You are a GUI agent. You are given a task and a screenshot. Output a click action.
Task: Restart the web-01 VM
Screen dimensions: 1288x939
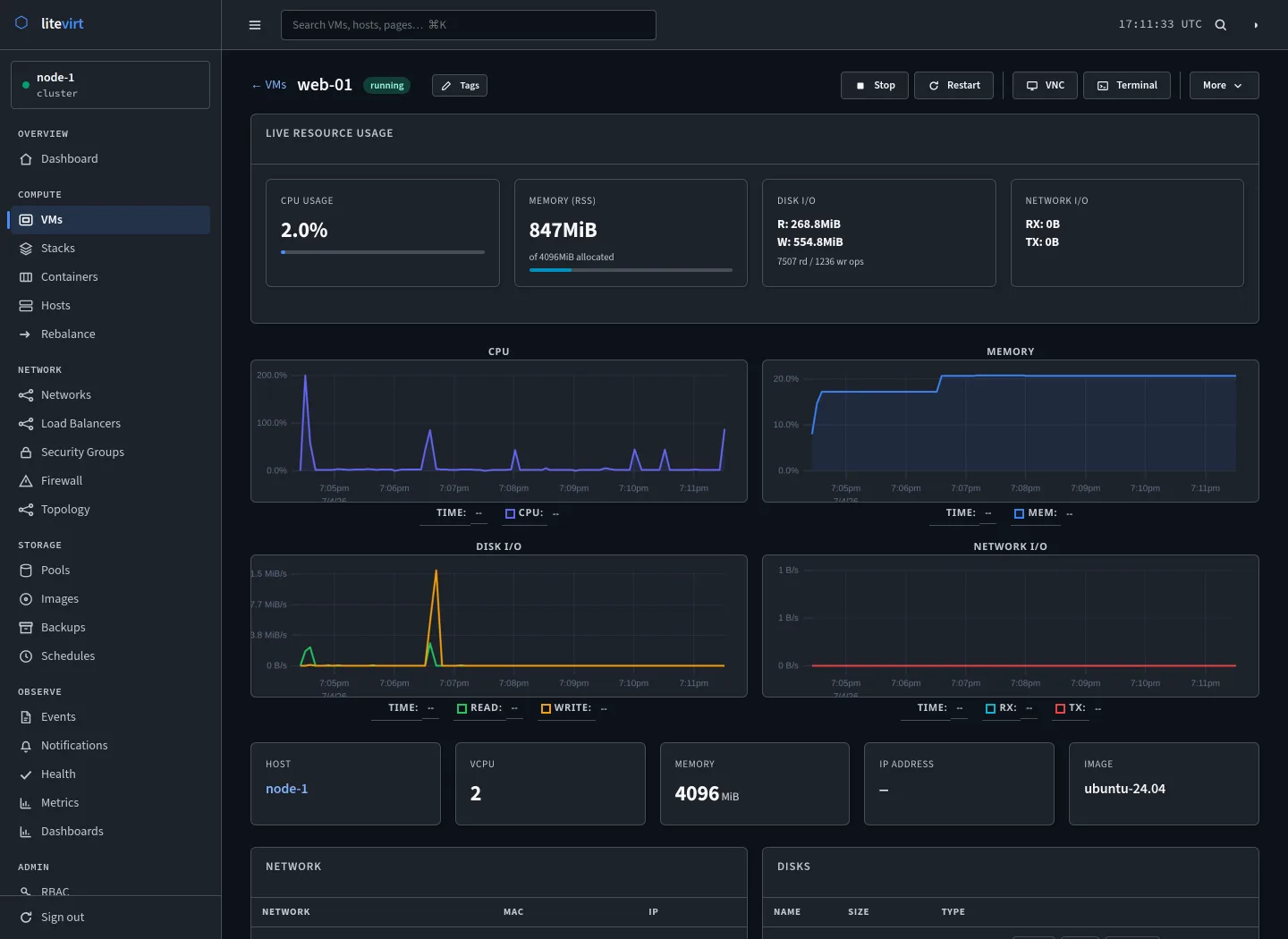click(953, 85)
